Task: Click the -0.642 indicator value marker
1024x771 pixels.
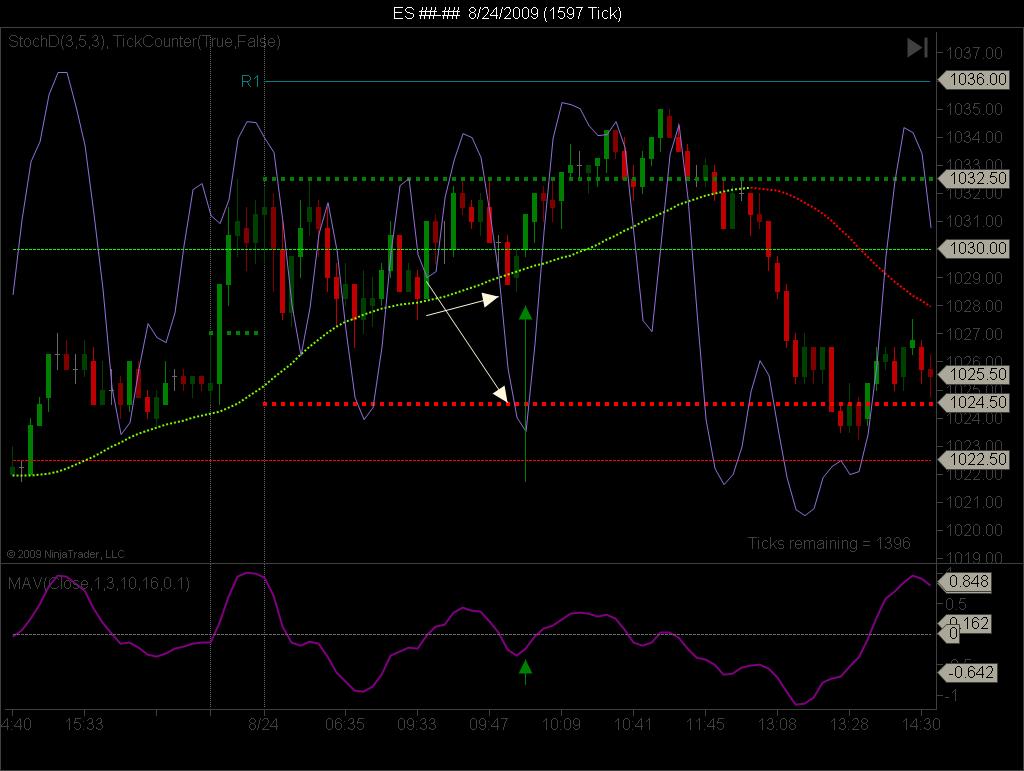Action: tap(967, 672)
